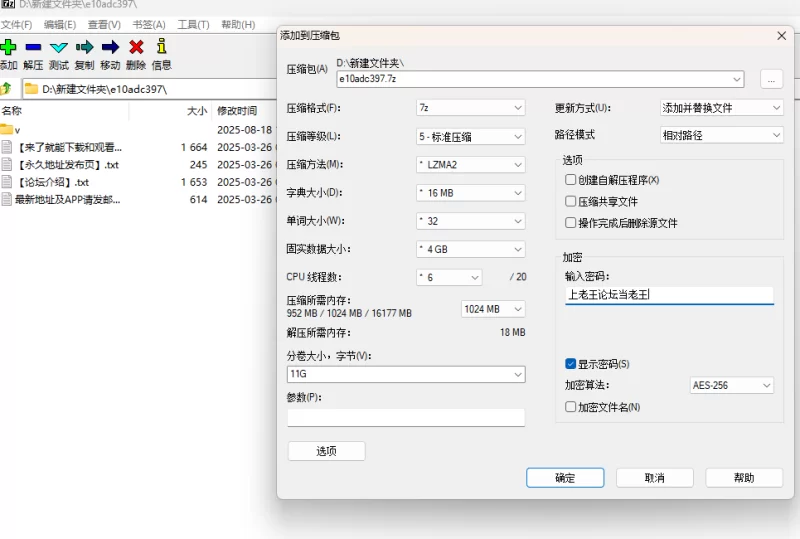Open the 加密算法 AES-256 dropdown

732,385
